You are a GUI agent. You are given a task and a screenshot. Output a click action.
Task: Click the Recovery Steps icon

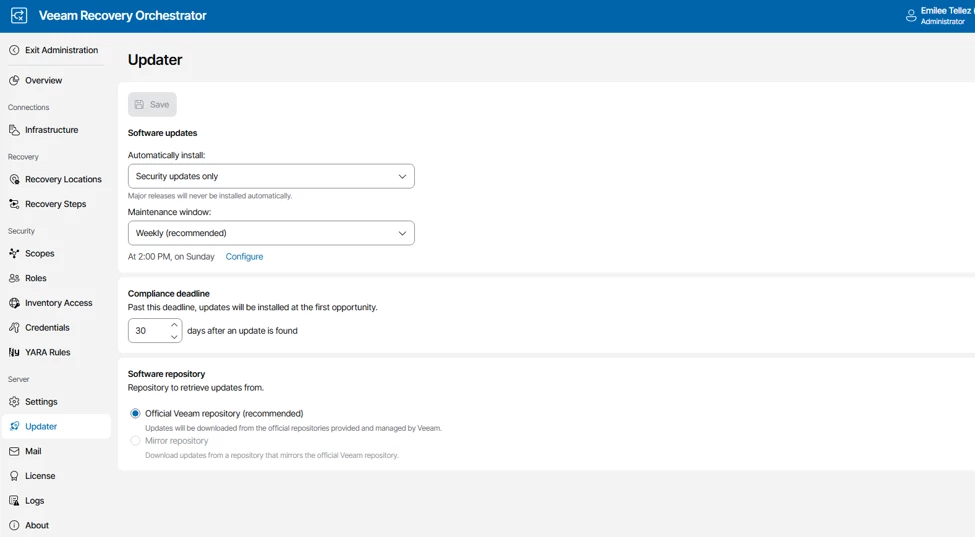pyautogui.click(x=14, y=204)
